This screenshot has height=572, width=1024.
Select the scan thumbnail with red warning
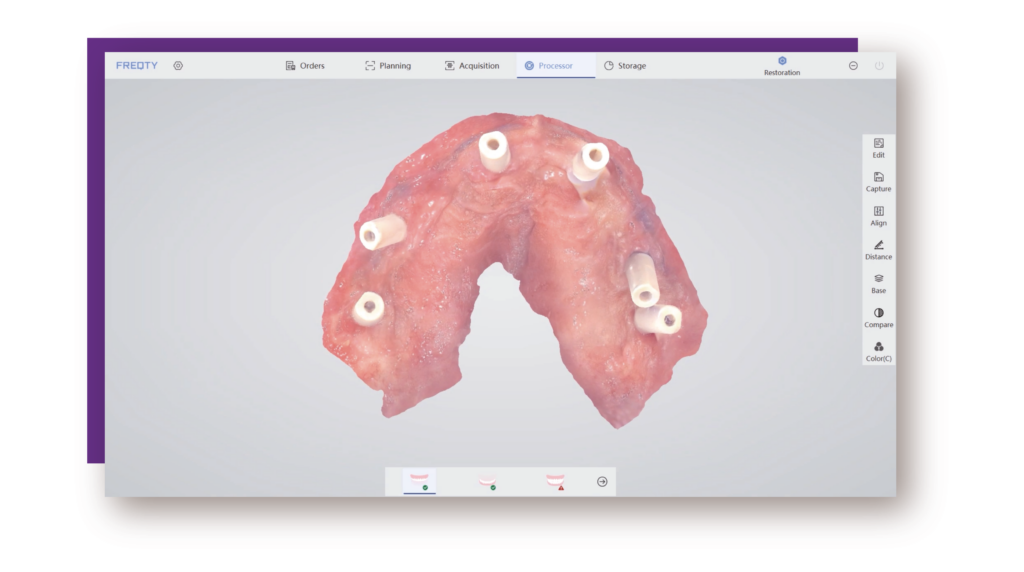[555, 482]
